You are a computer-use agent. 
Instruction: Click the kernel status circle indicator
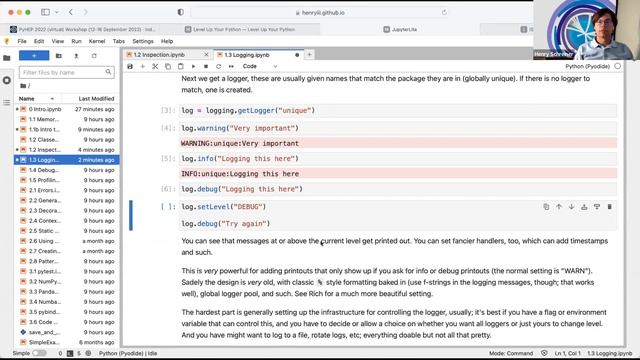click(x=618, y=66)
